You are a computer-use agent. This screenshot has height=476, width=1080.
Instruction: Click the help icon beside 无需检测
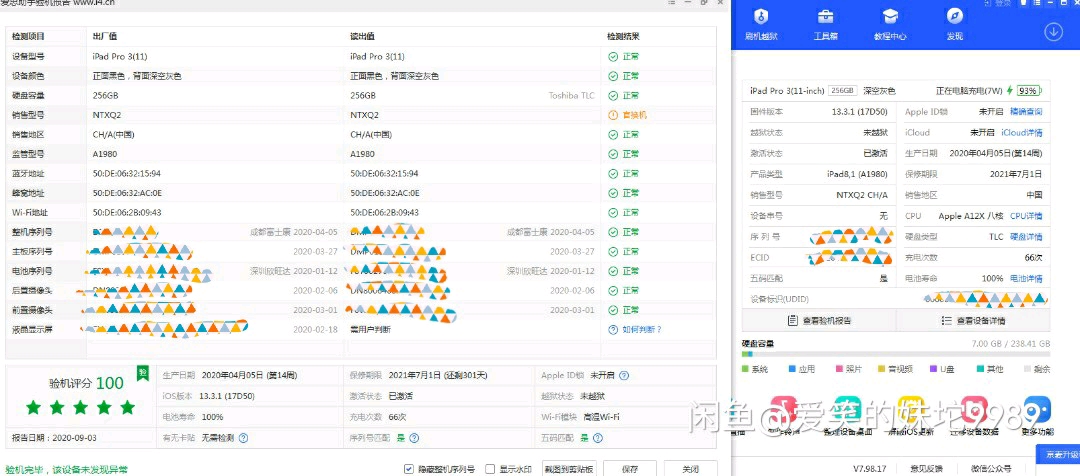coord(243,438)
